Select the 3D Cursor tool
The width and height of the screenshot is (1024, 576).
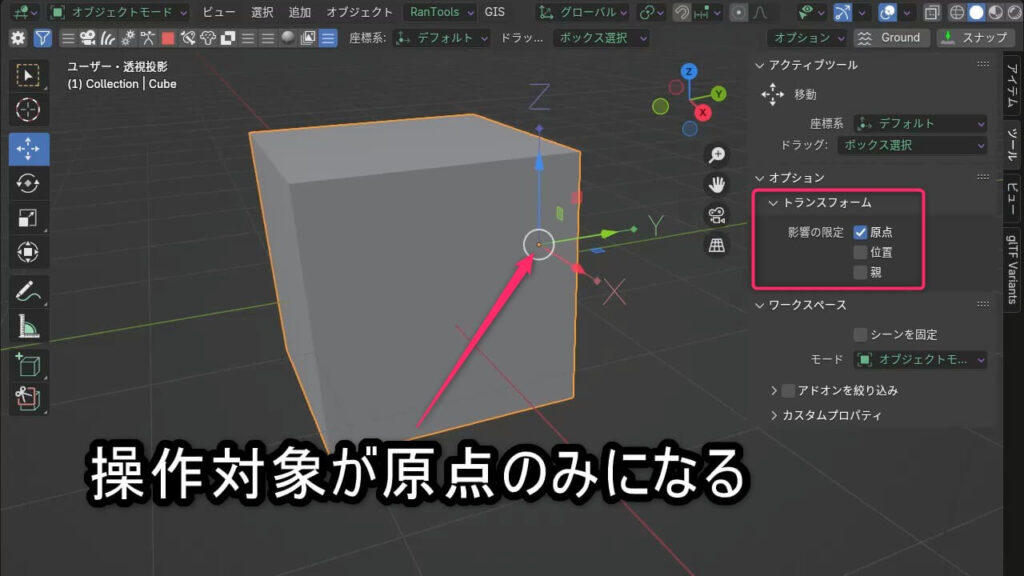pos(28,110)
